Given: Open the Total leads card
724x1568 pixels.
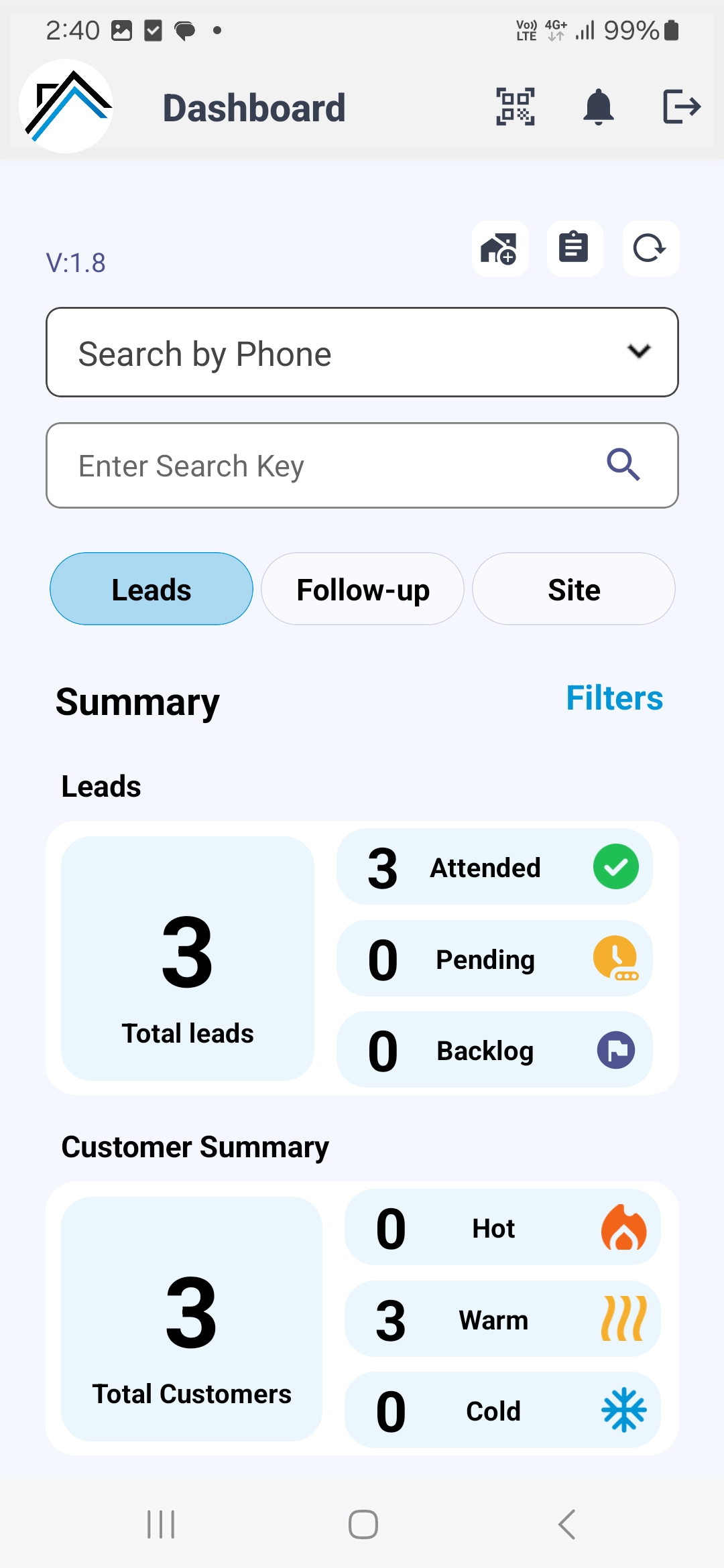Looking at the screenshot, I should coord(188,958).
